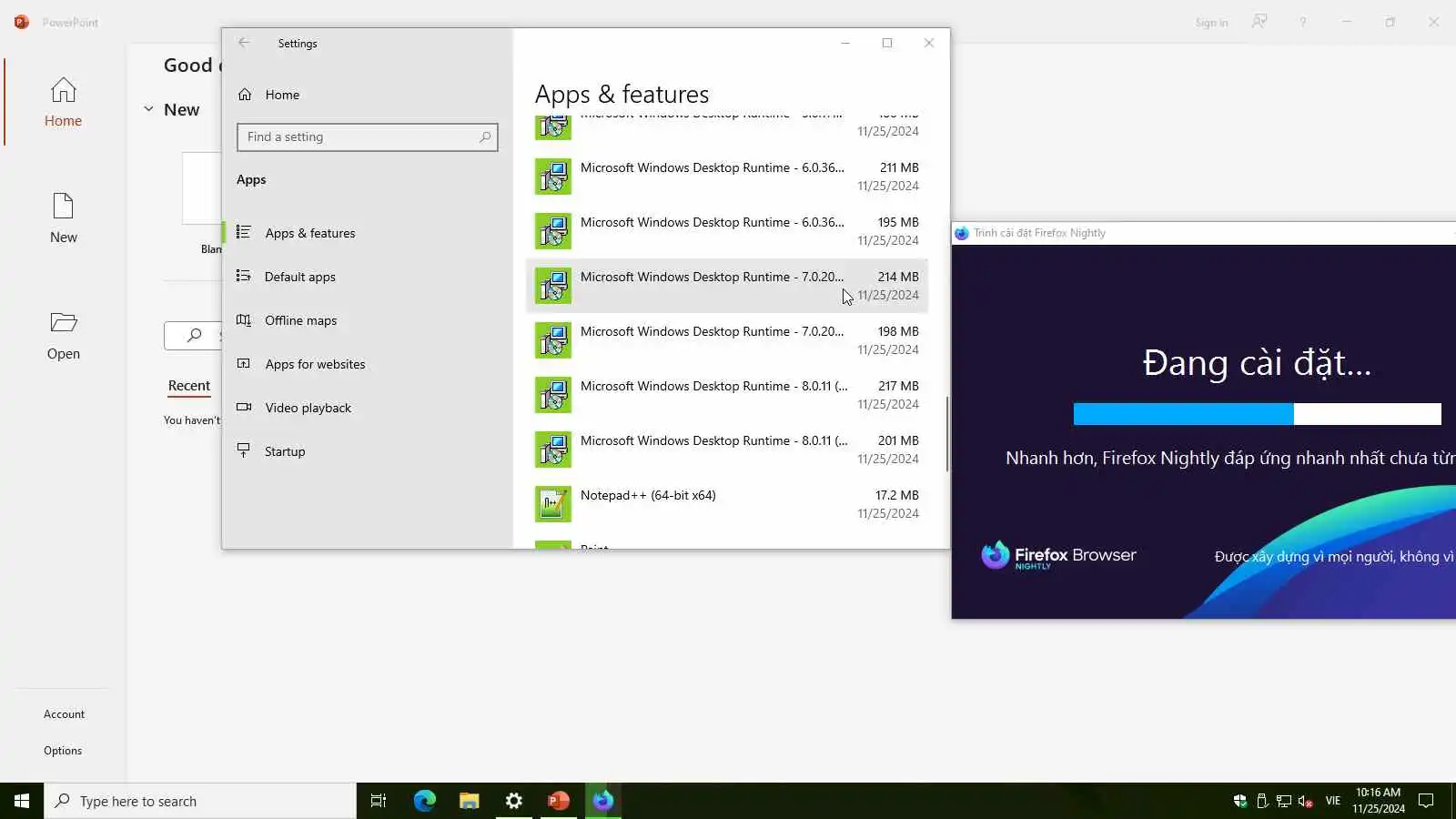
Task: Click the Firefox Browser Nightly logo
Action: [x=1058, y=556]
